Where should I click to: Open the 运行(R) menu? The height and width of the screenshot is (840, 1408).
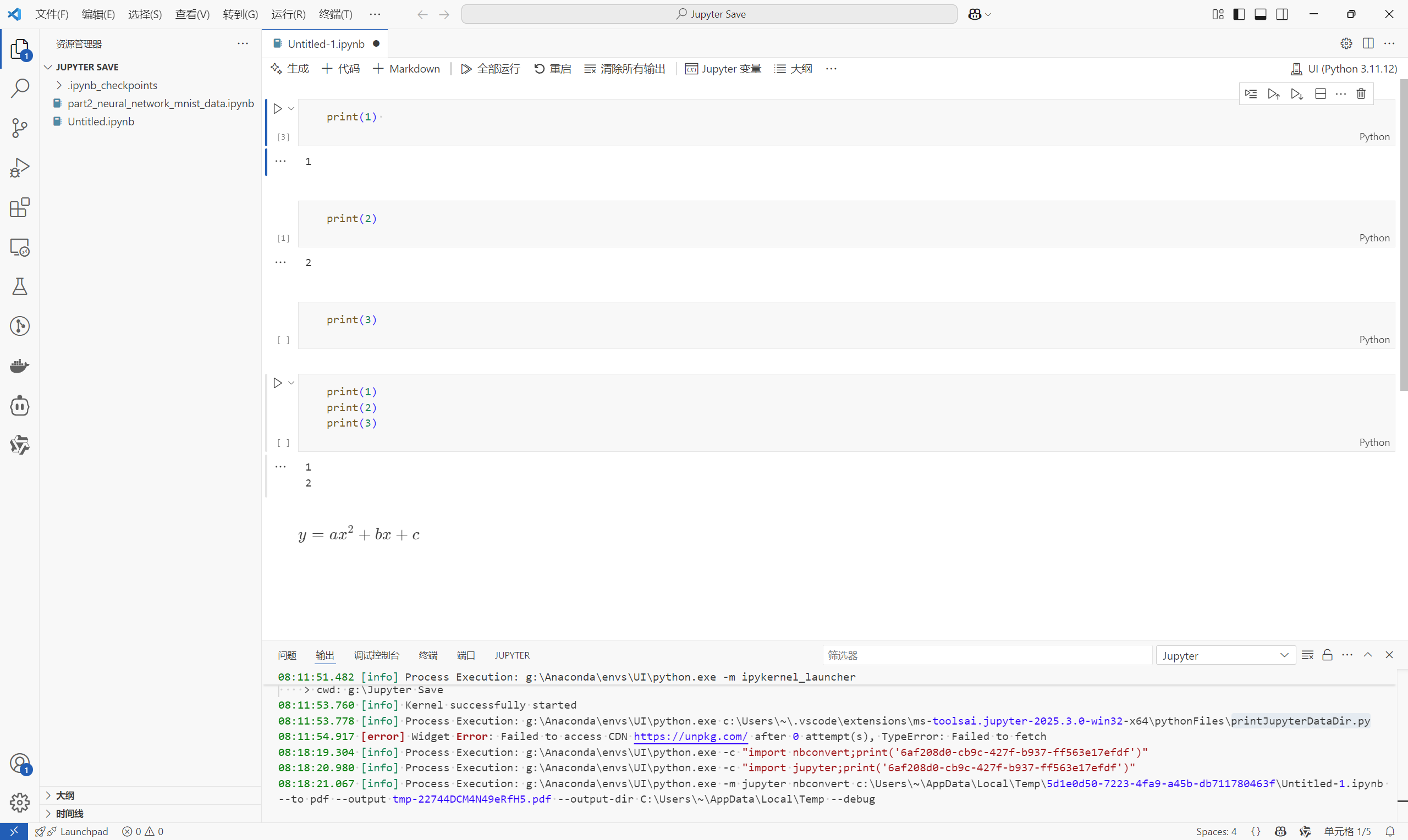click(x=288, y=14)
